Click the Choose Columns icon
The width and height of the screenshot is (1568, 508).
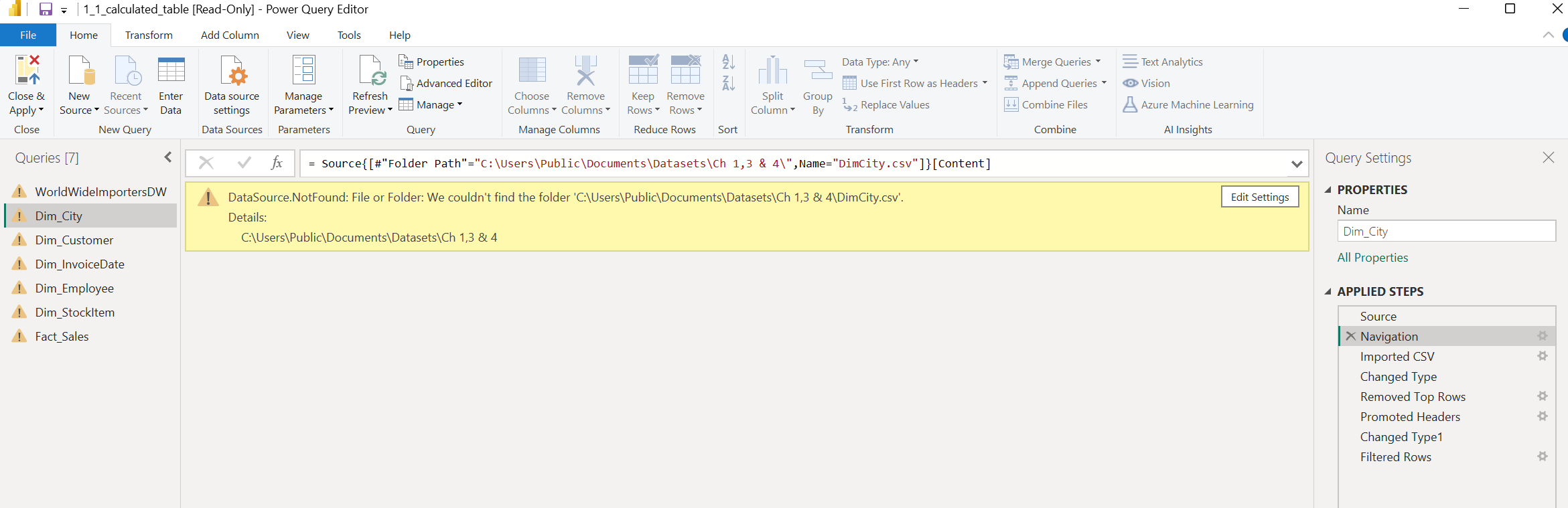click(532, 70)
